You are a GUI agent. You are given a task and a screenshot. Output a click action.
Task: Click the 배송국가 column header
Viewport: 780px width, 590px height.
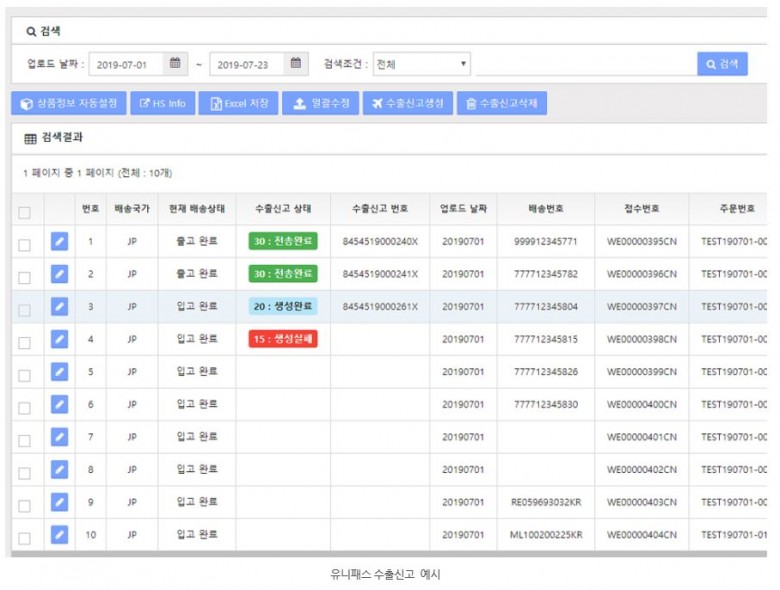[132, 208]
